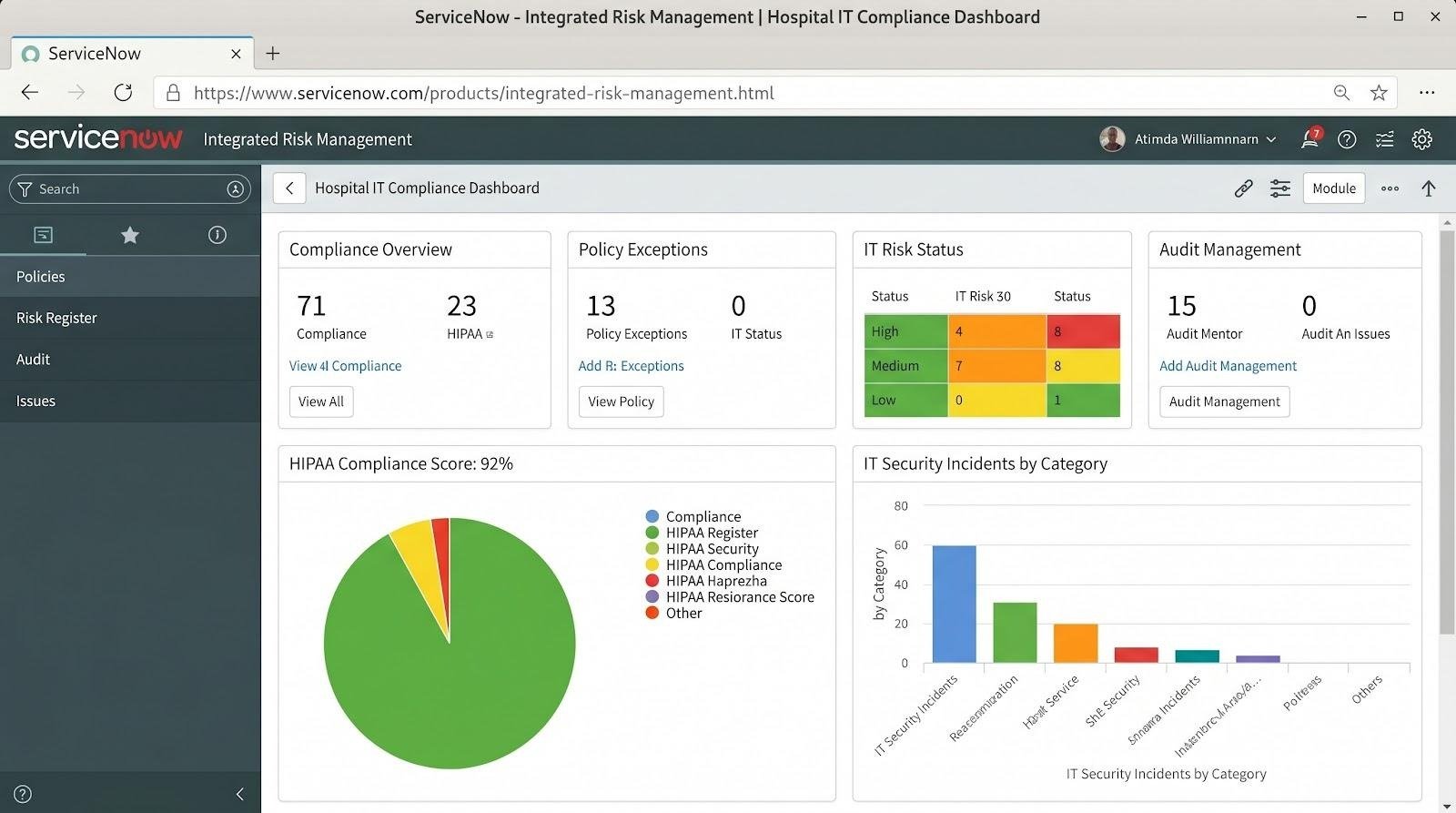Image resolution: width=1456 pixels, height=813 pixels.
Task: Click the browser forward arrow
Action: click(x=76, y=93)
